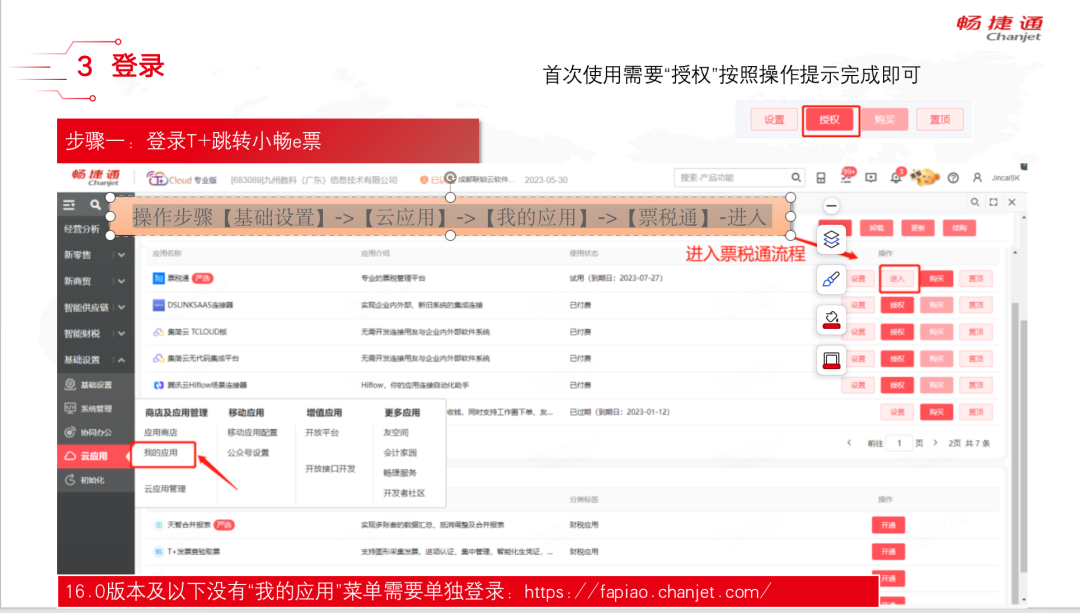
Task: Choose 云应用管理 from the flyout menu
Action: pyautogui.click(x=165, y=489)
